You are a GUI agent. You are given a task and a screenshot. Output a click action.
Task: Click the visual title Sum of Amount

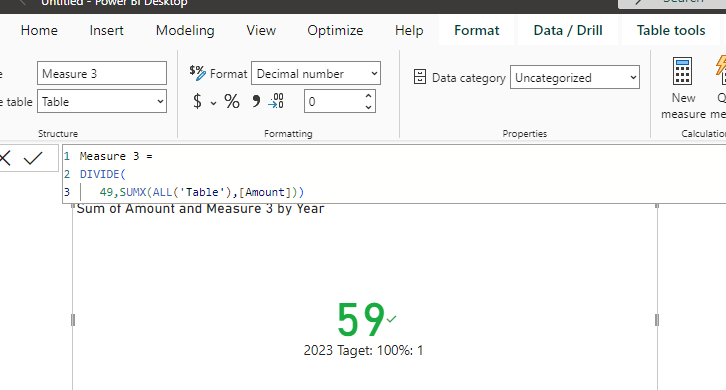pos(200,209)
